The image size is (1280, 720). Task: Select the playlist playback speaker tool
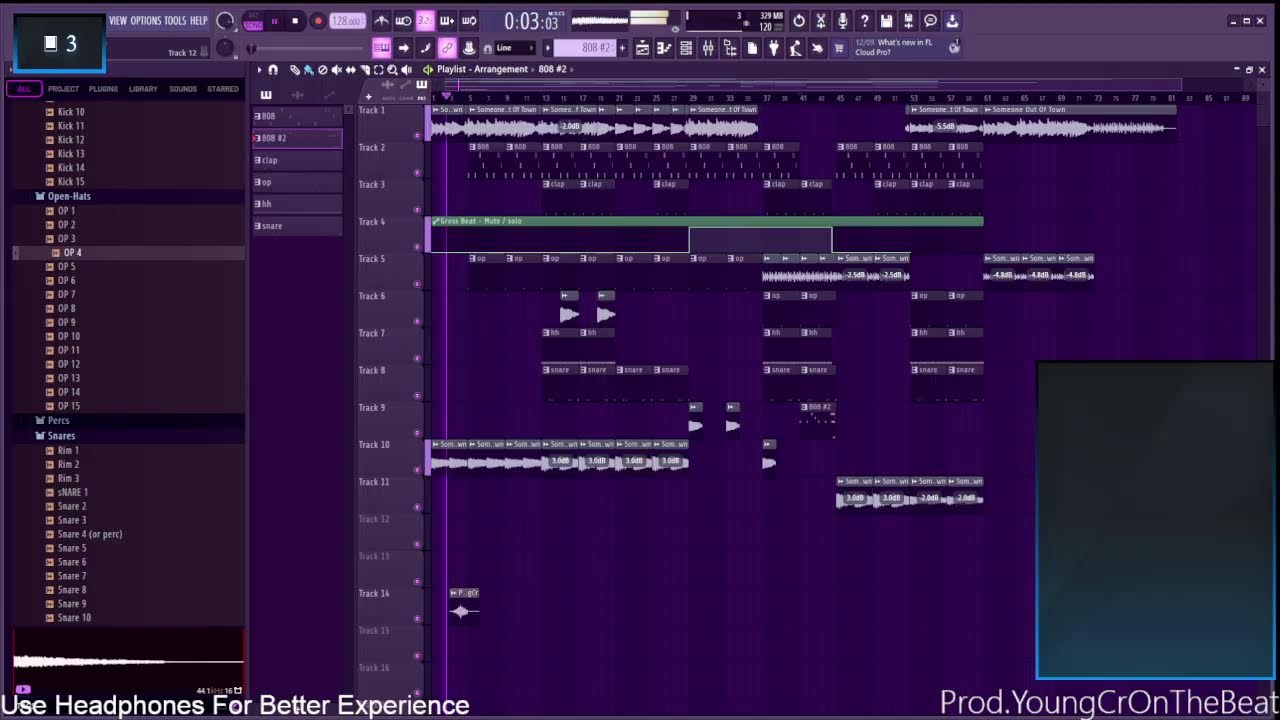406,69
